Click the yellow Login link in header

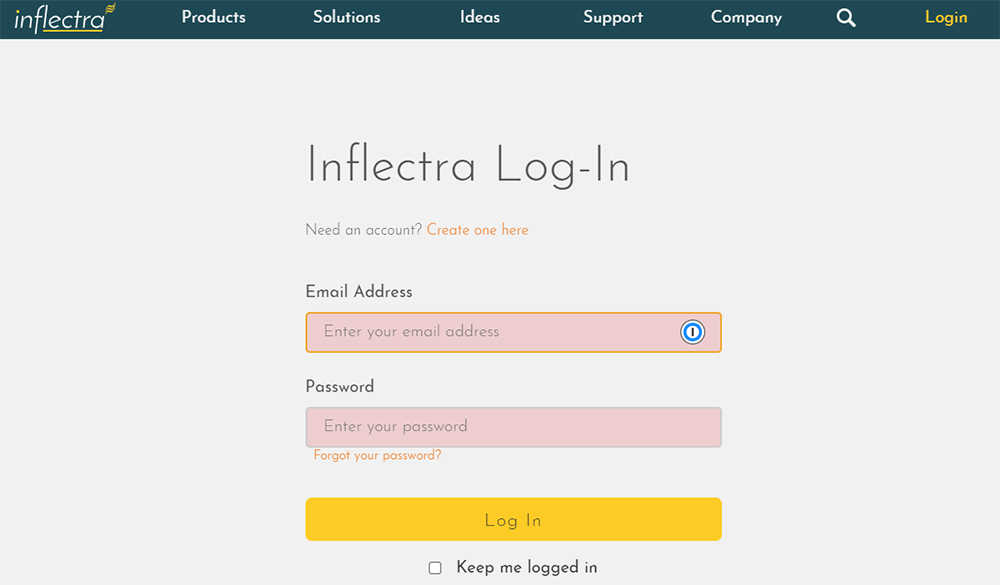coord(946,17)
